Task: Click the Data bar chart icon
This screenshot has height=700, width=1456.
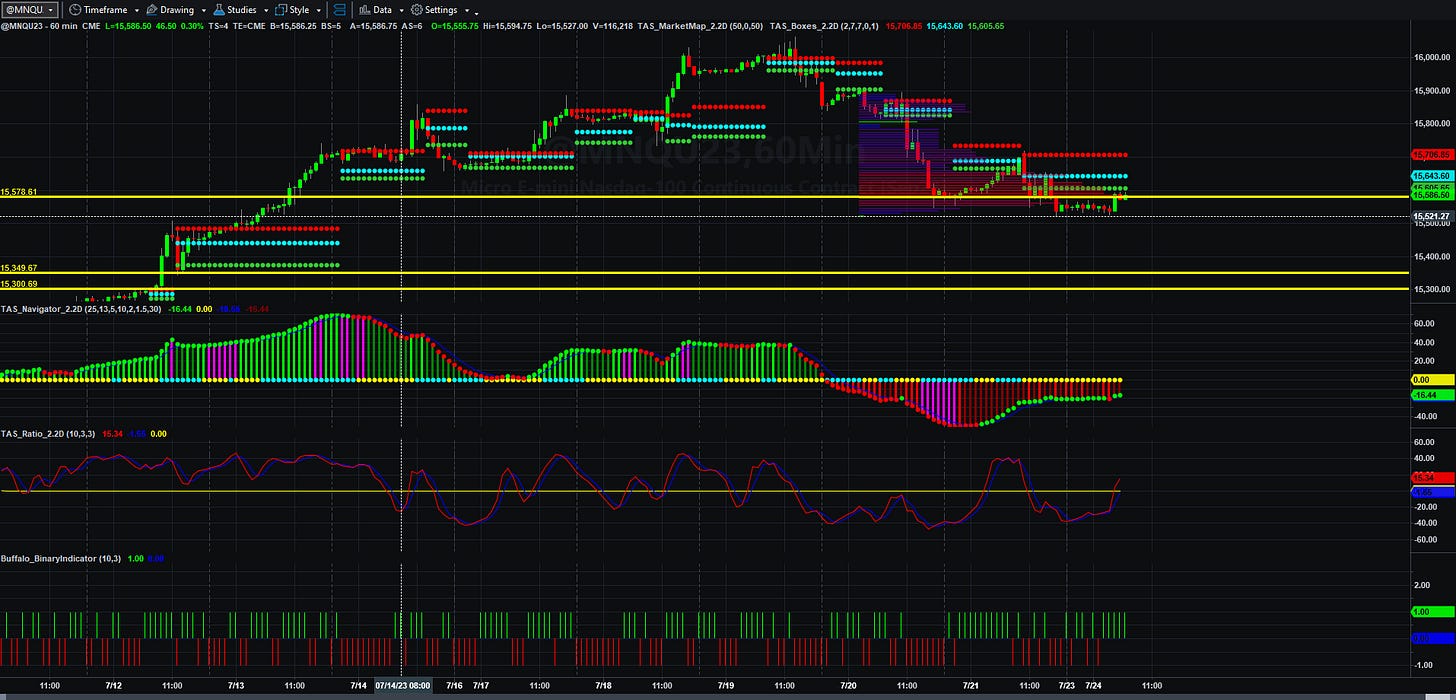Action: 364,10
